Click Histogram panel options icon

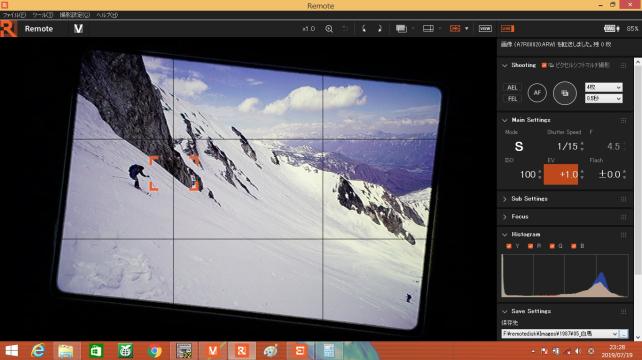click(x=623, y=235)
